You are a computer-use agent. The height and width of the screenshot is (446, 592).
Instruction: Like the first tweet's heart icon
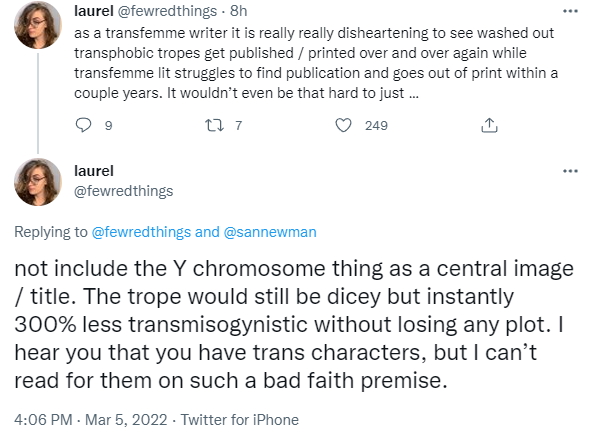tap(344, 125)
